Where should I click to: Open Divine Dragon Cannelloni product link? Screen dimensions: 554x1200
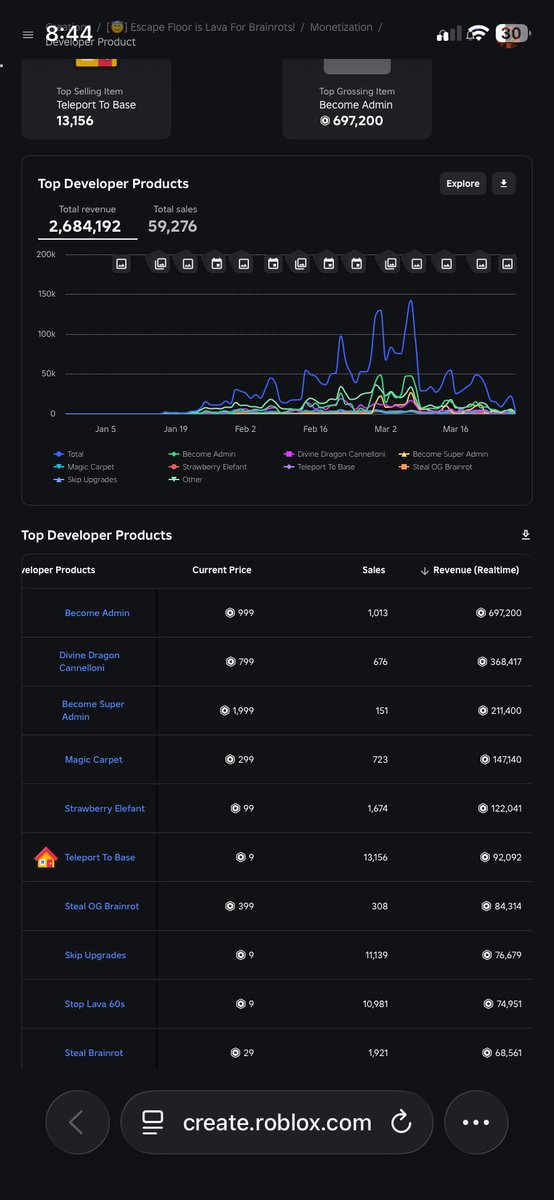tap(89, 661)
